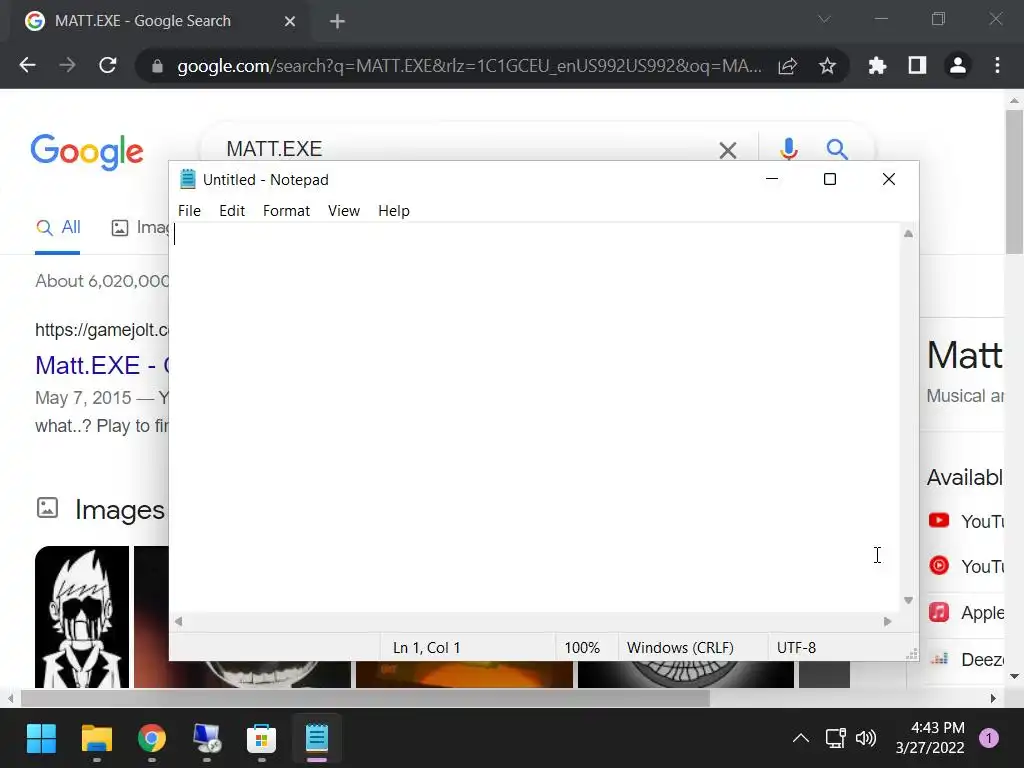Show hidden system tray icons
Screen dimensions: 1024x768
(x=801, y=739)
